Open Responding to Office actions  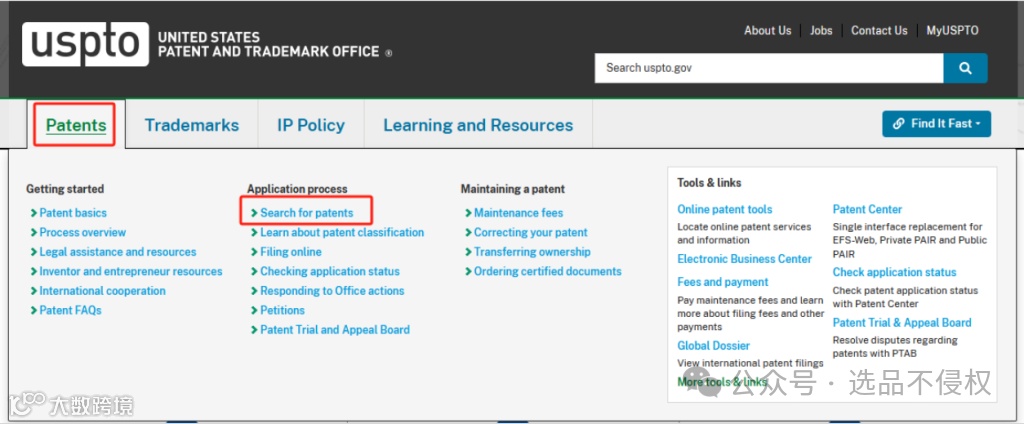pos(332,291)
